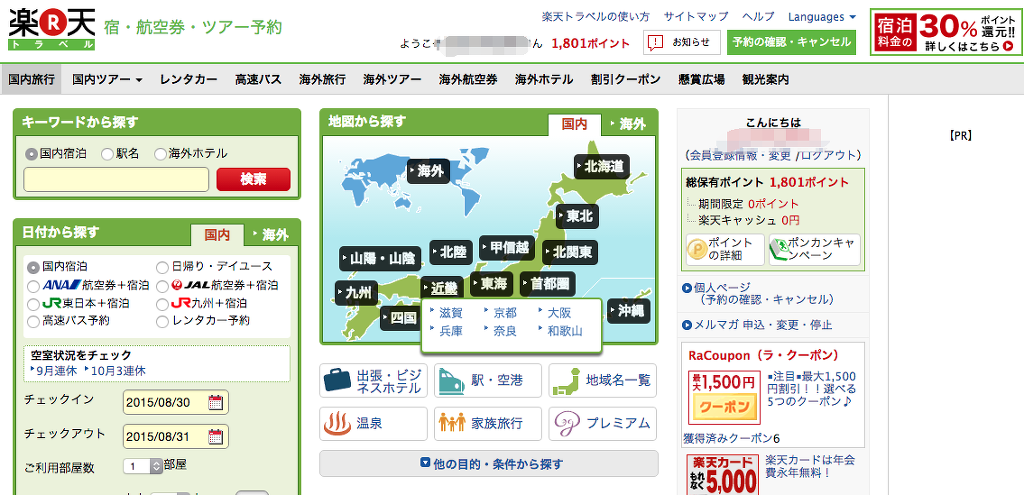Image resolution: width=1024 pixels, height=495 pixels.
Task: Choose 大阪 in the 近畿 popup
Action: (559, 313)
